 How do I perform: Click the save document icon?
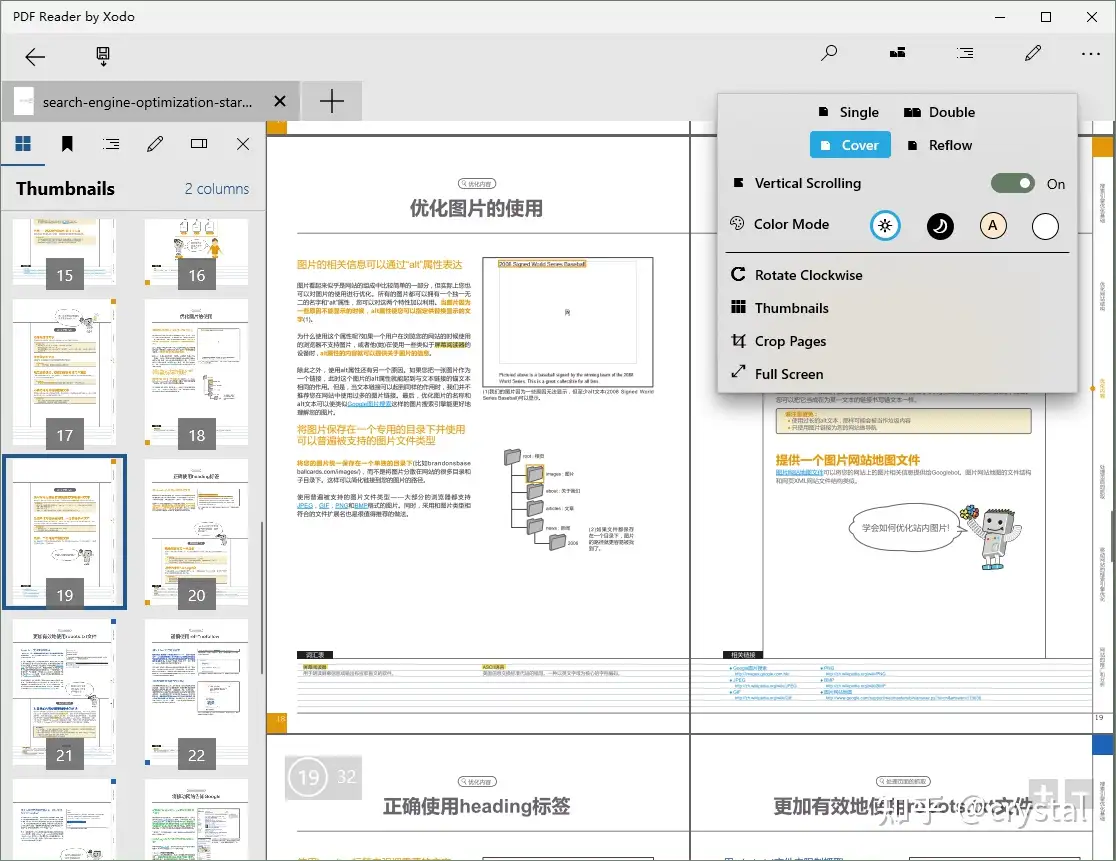103,56
